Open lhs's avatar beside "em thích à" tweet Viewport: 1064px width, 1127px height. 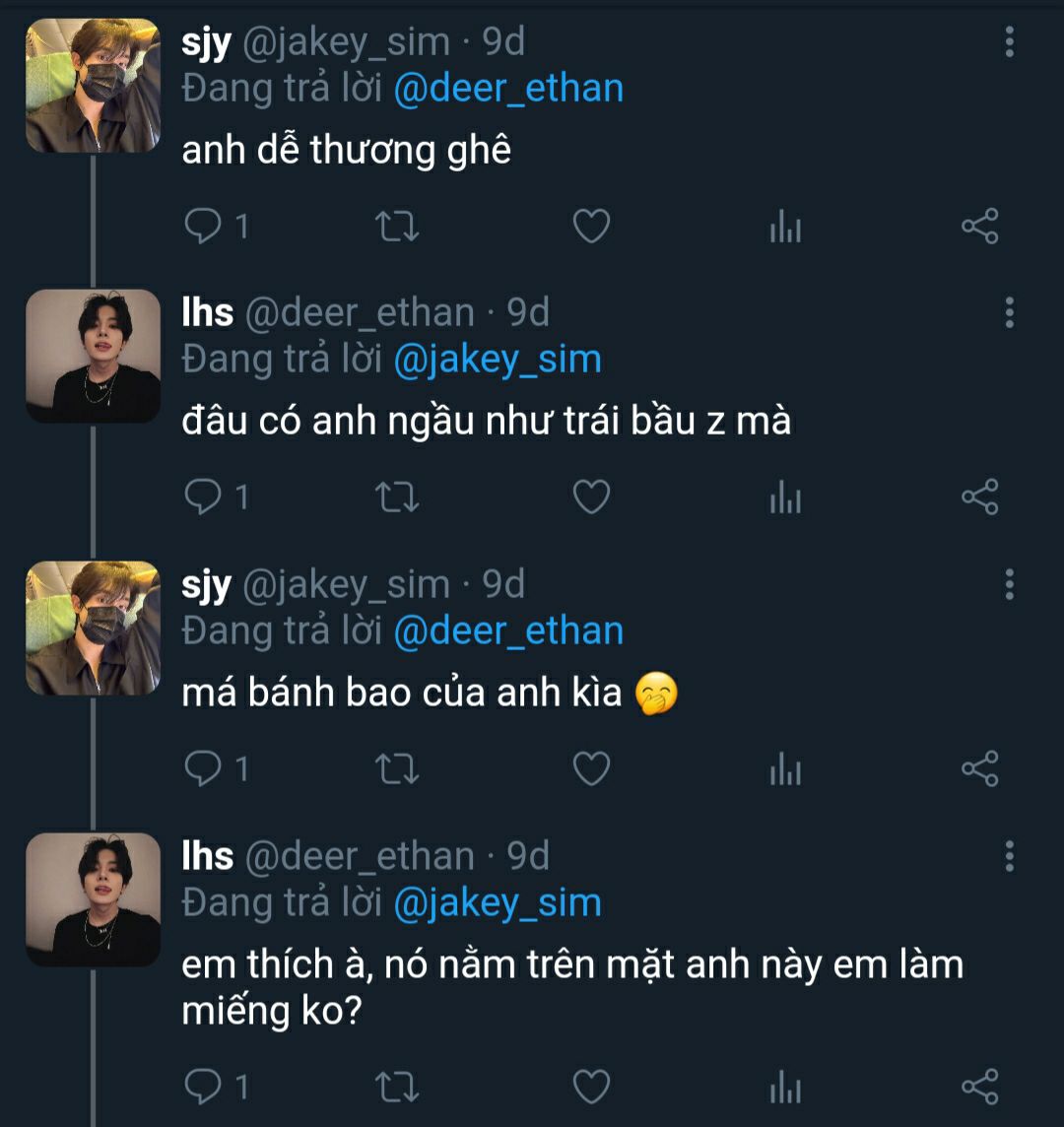point(93,899)
